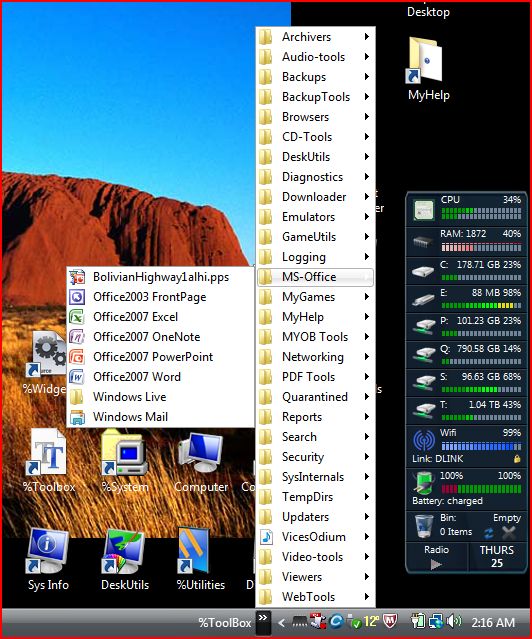Image resolution: width=532 pixels, height=639 pixels.
Task: Open the Backups menu folder
Action: point(316,77)
